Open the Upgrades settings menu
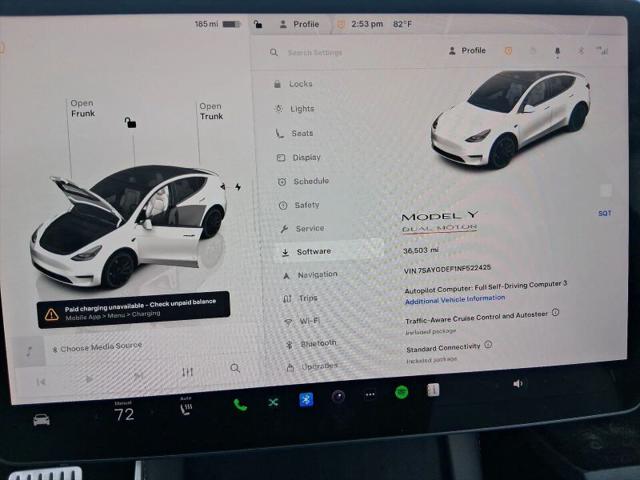The height and width of the screenshot is (480, 640). click(313, 367)
